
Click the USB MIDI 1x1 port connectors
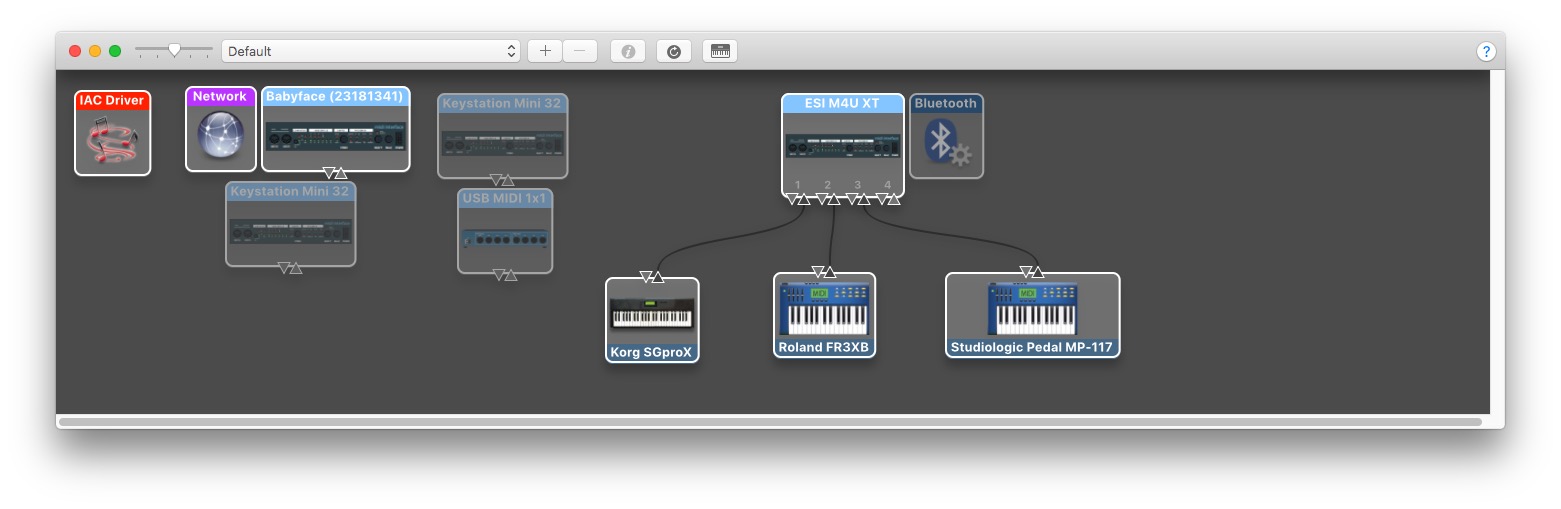click(505, 275)
